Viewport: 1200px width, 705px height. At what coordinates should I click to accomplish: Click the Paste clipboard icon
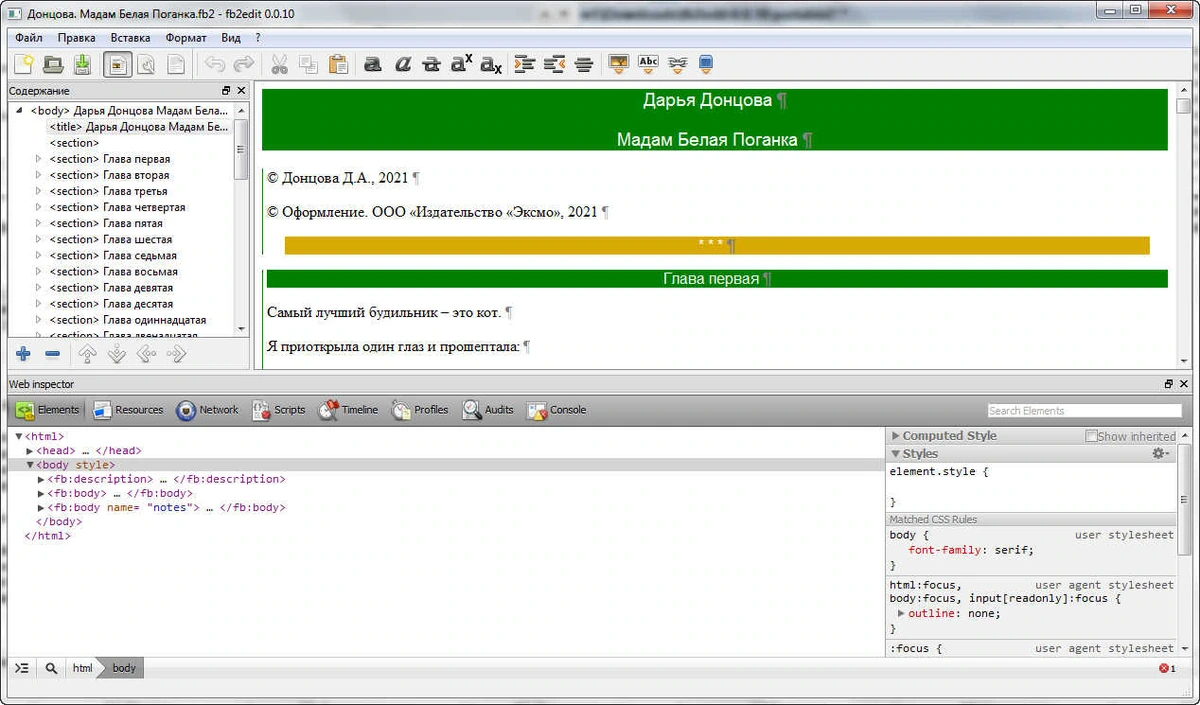tap(338, 64)
